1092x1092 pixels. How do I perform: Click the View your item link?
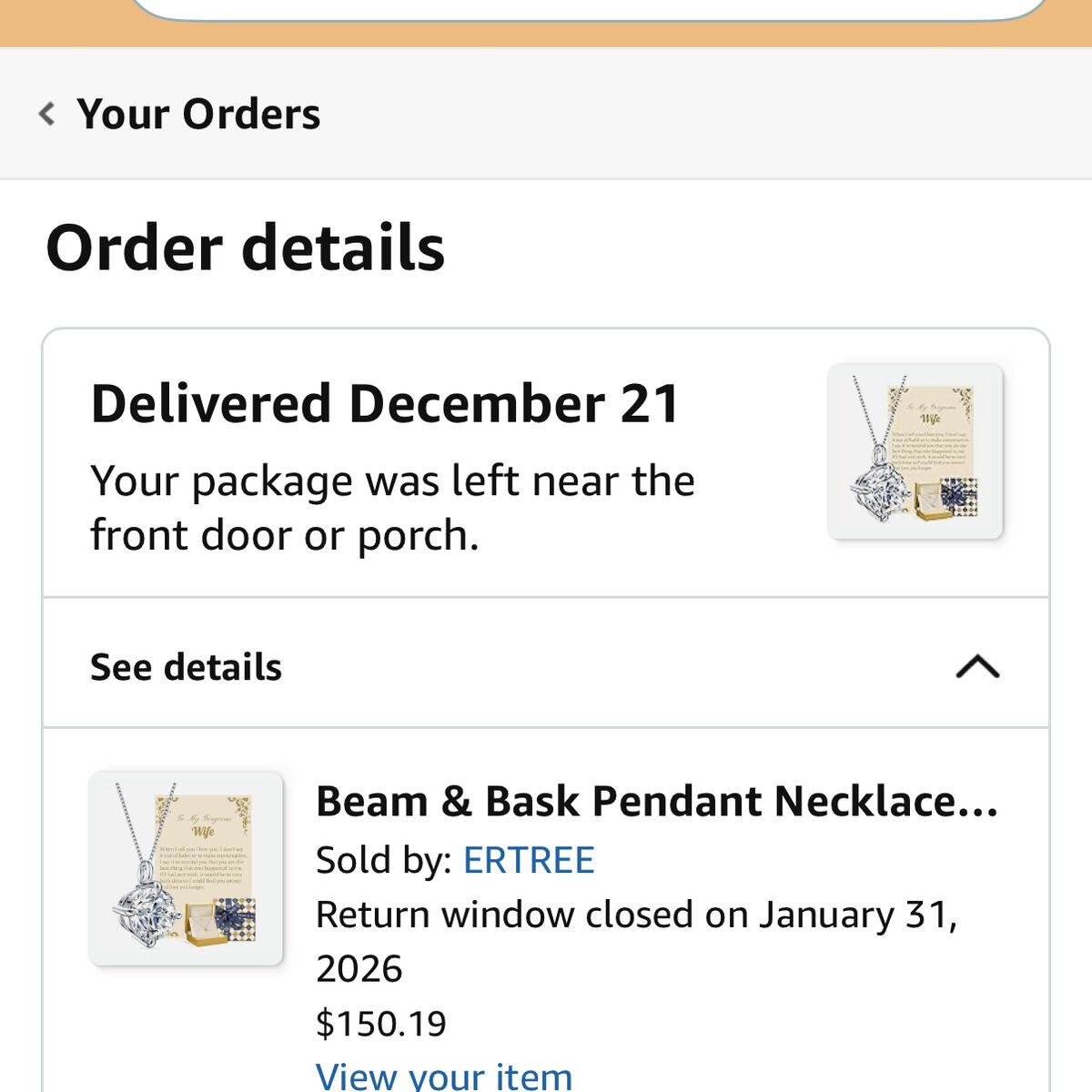[x=443, y=1077]
